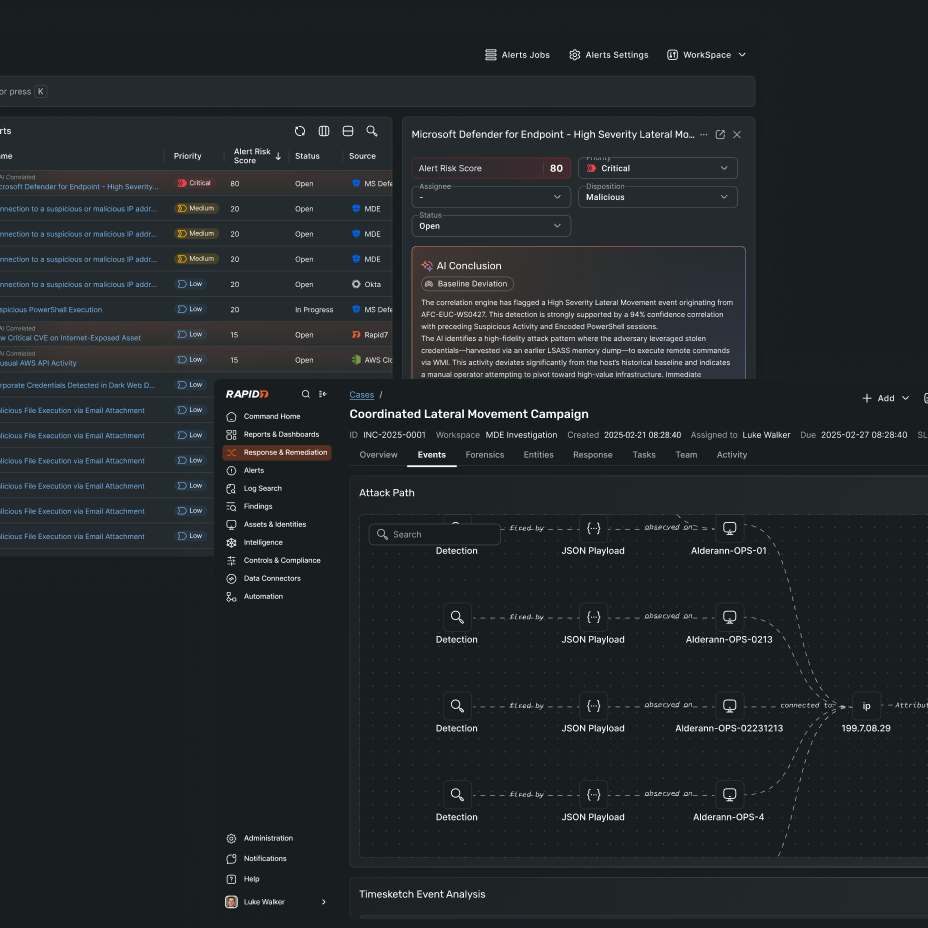This screenshot has height=928, width=928.
Task: Open Reports & Dashboards in sidebar
Action: [277, 435]
